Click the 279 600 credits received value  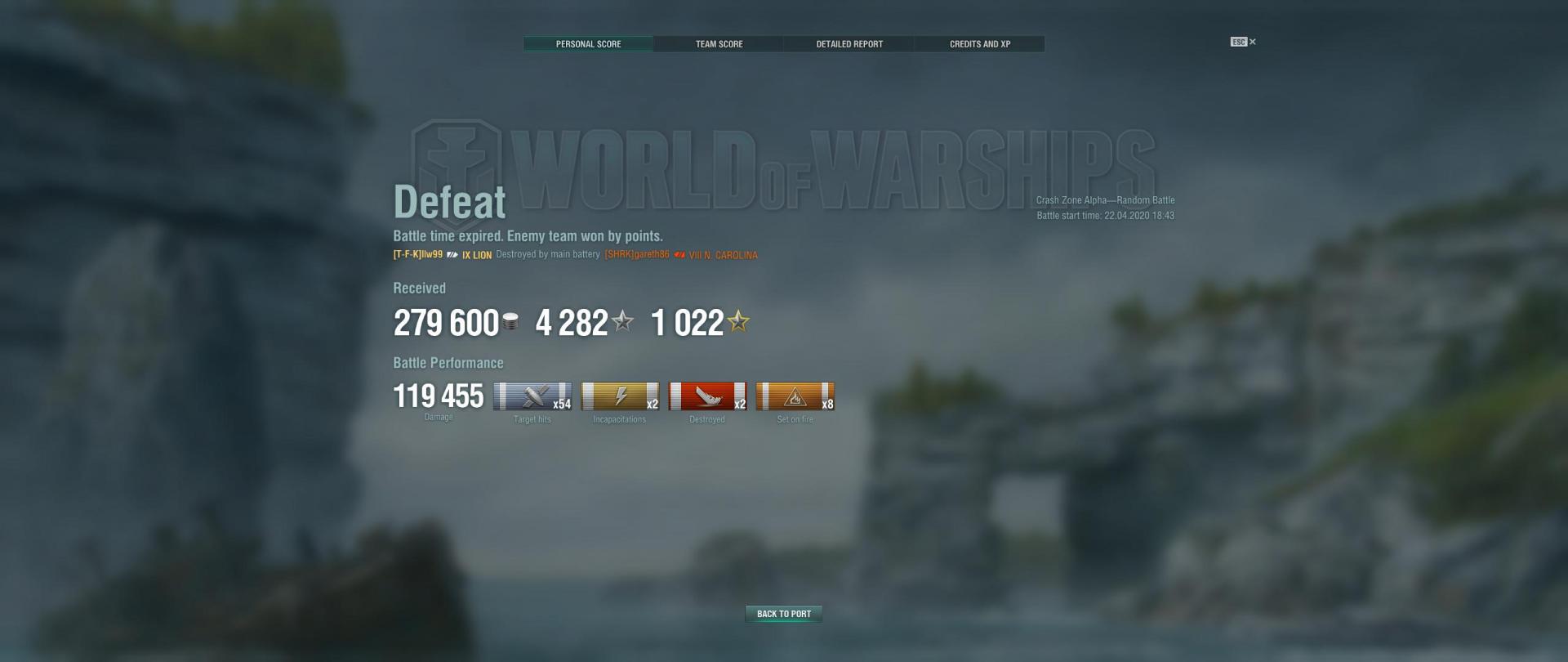tap(446, 323)
